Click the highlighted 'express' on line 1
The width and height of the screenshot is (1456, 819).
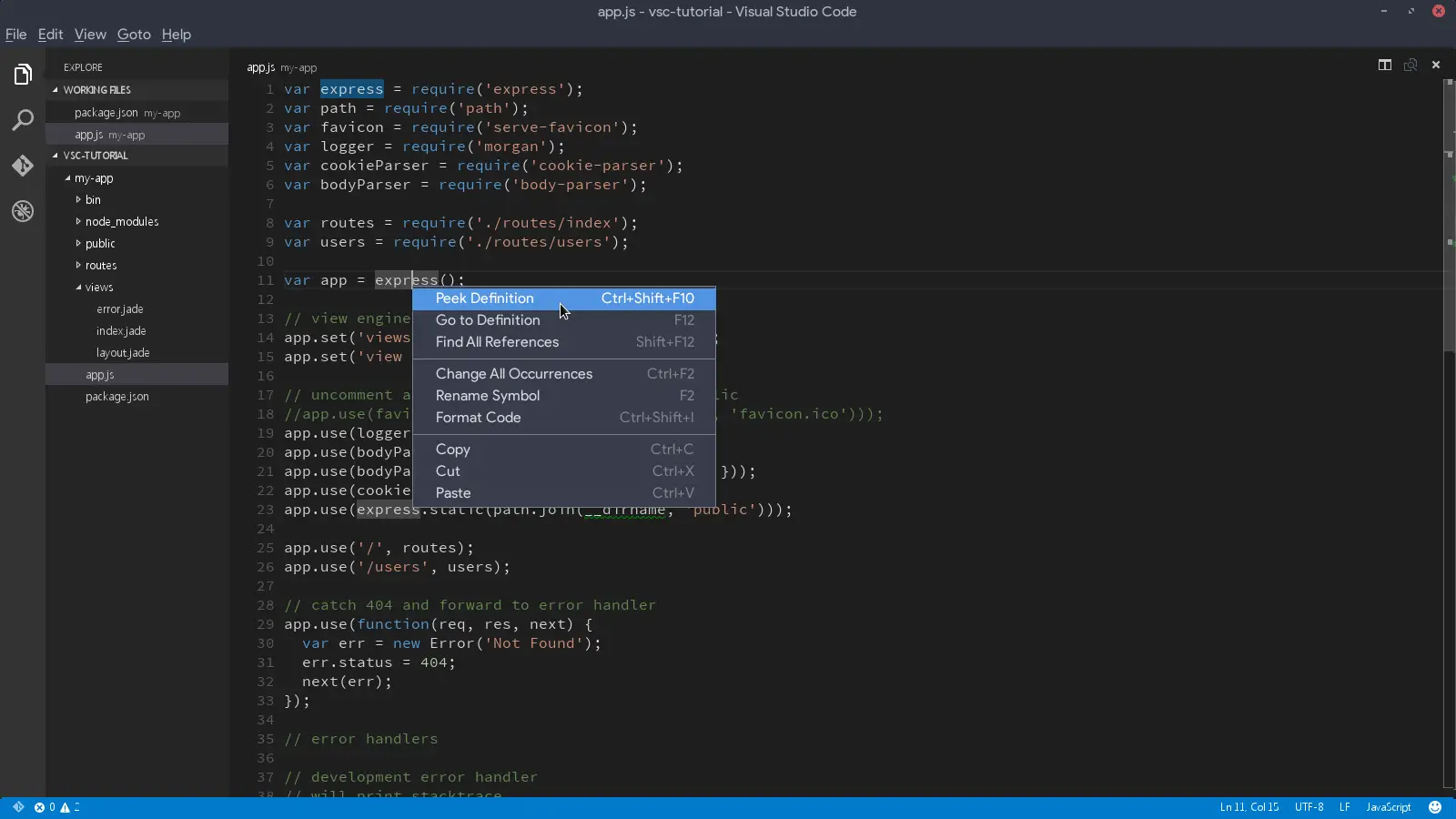tap(351, 89)
